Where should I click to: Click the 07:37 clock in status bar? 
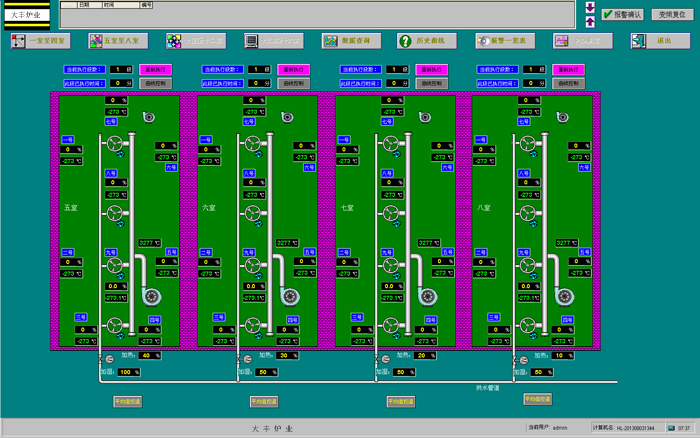click(683, 428)
